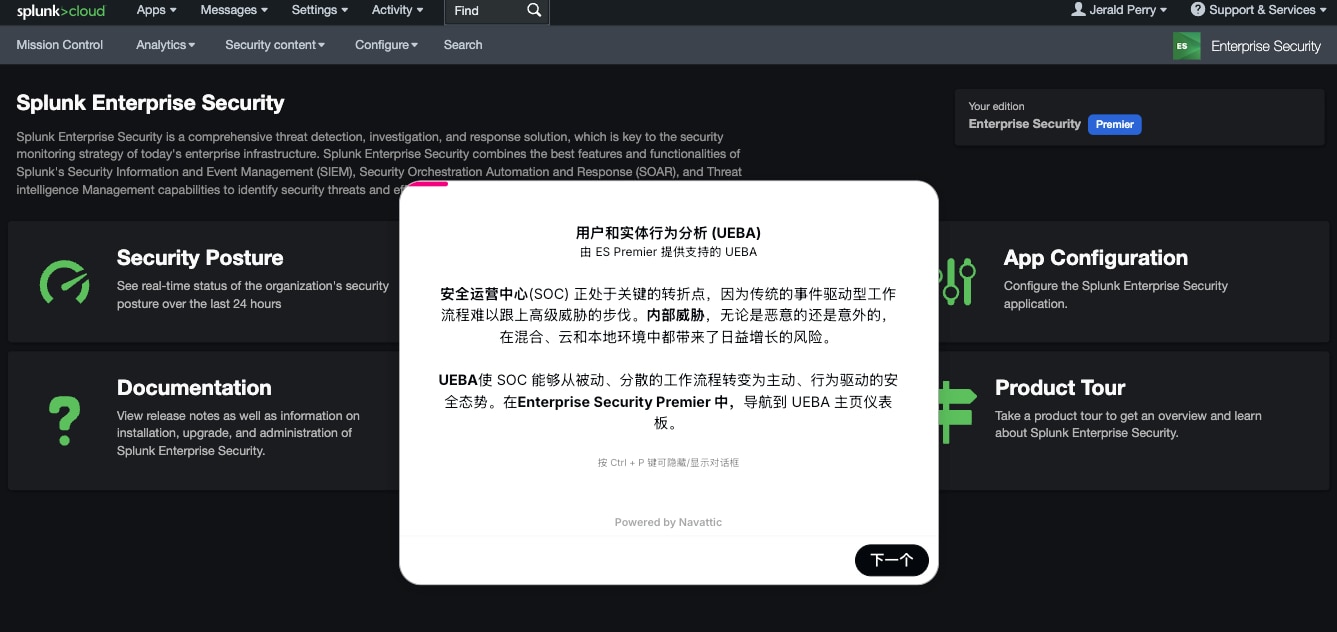Open the Security Posture card title

(x=200, y=258)
